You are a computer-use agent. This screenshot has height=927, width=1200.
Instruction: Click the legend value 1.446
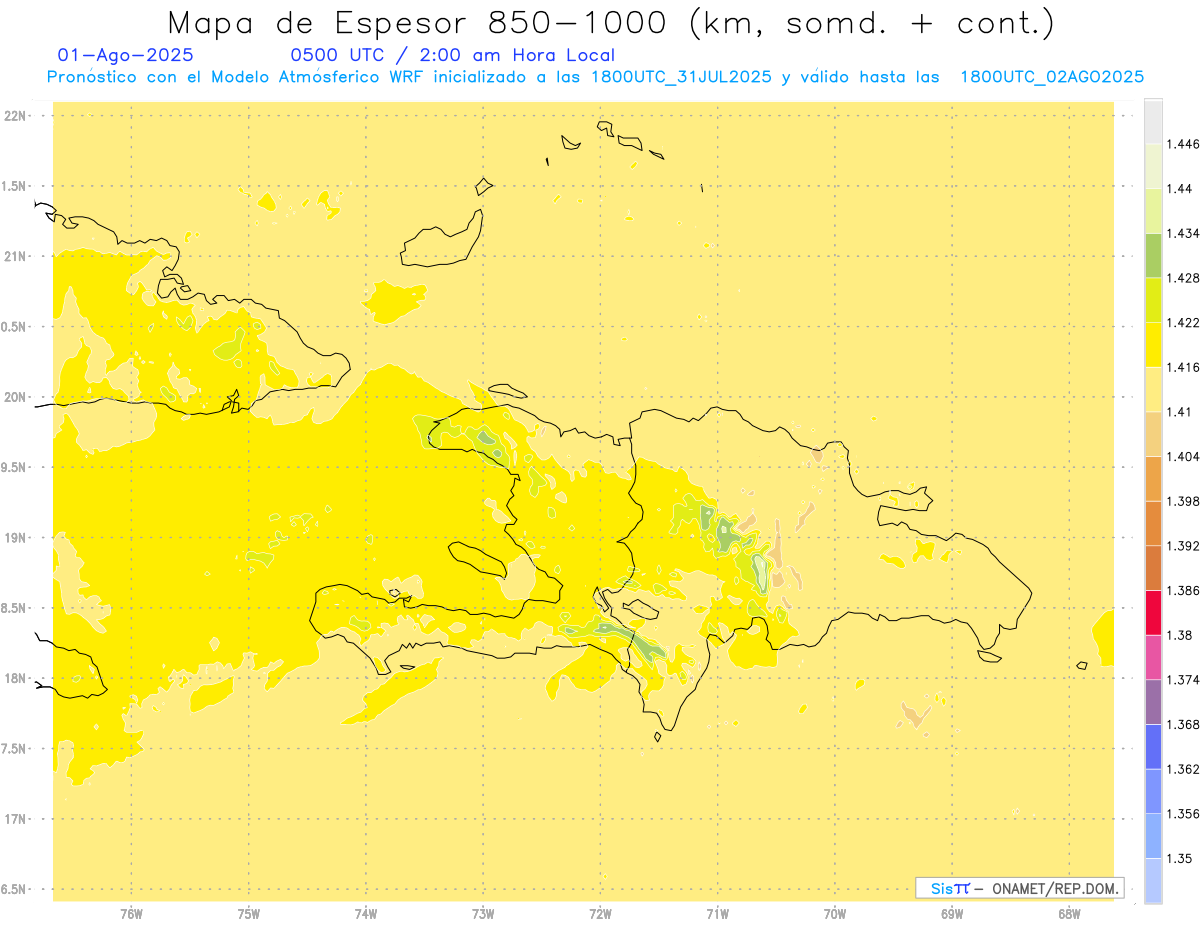click(x=1184, y=144)
